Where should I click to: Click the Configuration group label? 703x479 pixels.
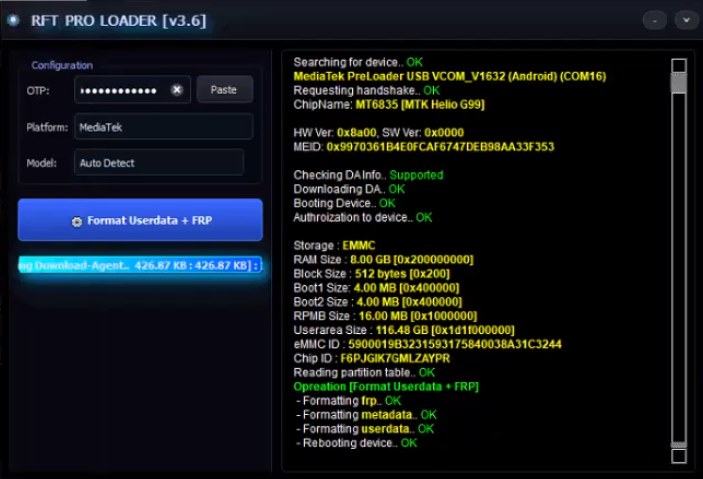pos(62,65)
